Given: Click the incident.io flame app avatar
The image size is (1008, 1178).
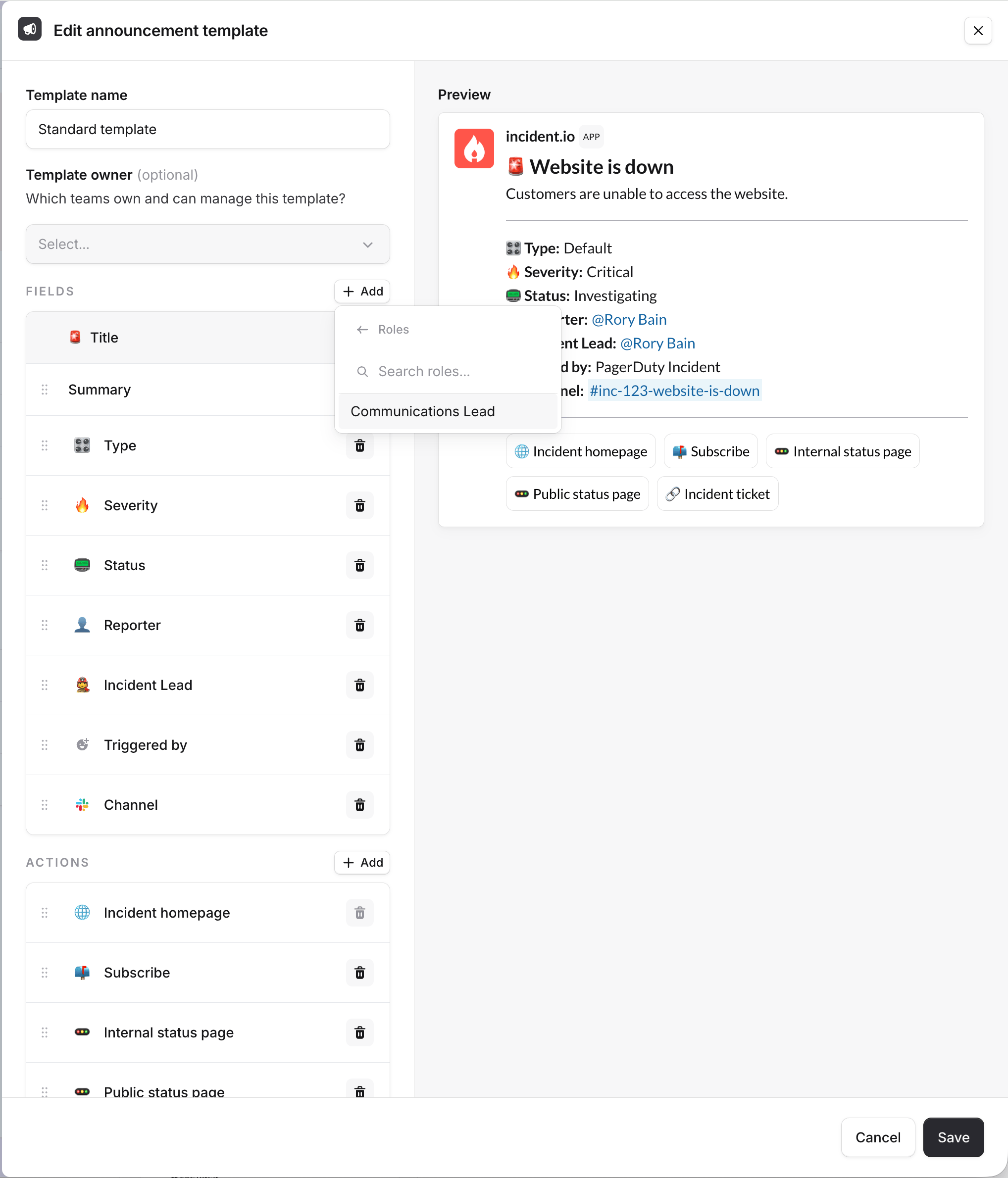Looking at the screenshot, I should click(x=474, y=148).
